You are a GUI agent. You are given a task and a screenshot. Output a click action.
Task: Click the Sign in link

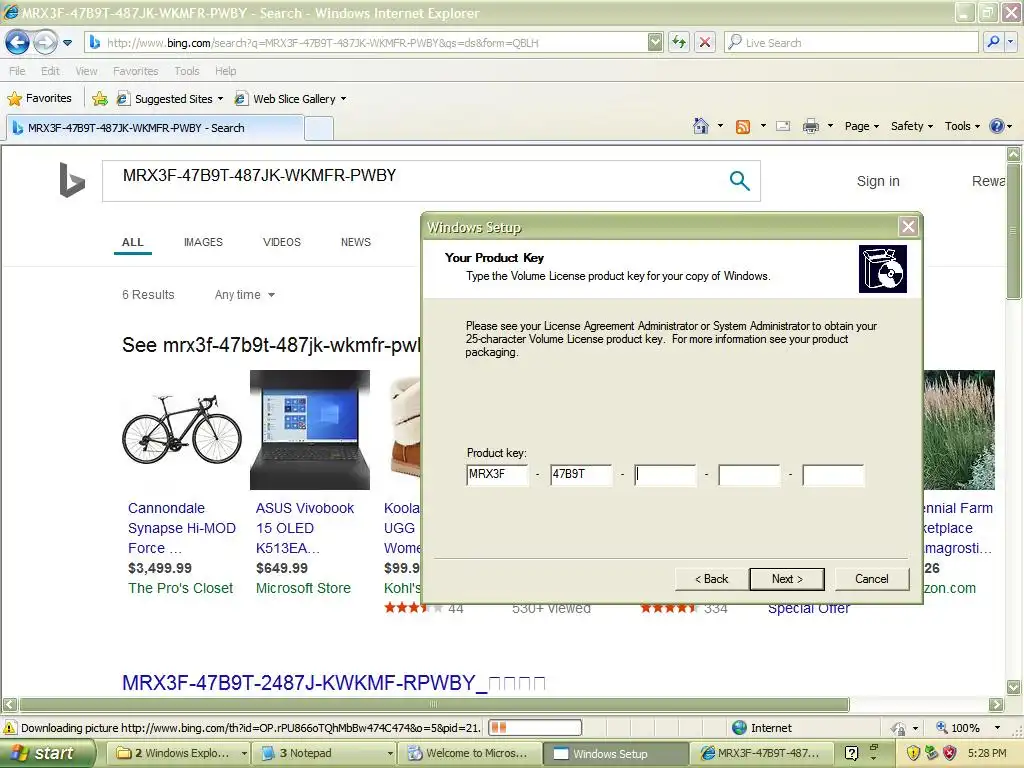click(878, 181)
